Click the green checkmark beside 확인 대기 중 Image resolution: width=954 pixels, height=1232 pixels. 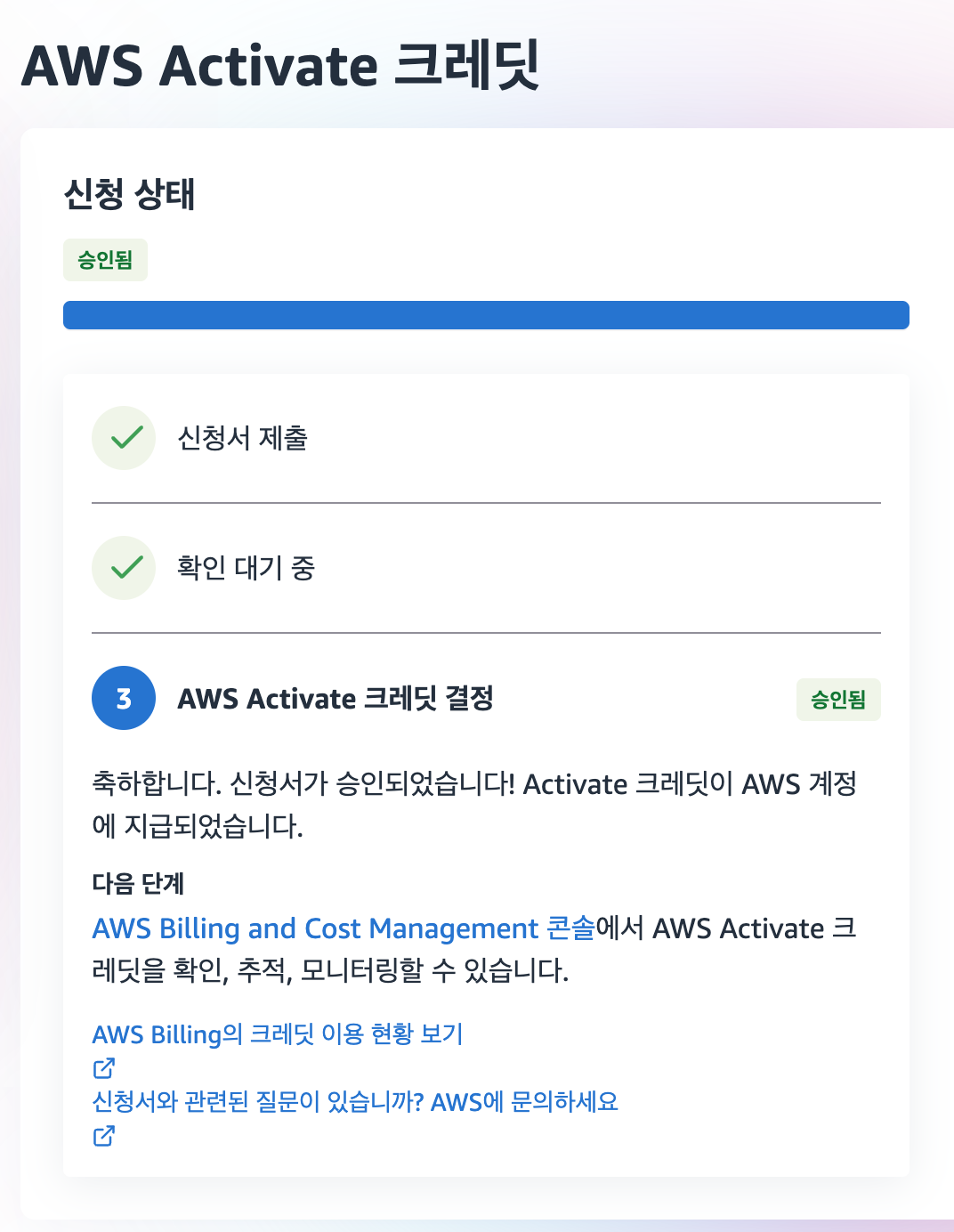125,568
